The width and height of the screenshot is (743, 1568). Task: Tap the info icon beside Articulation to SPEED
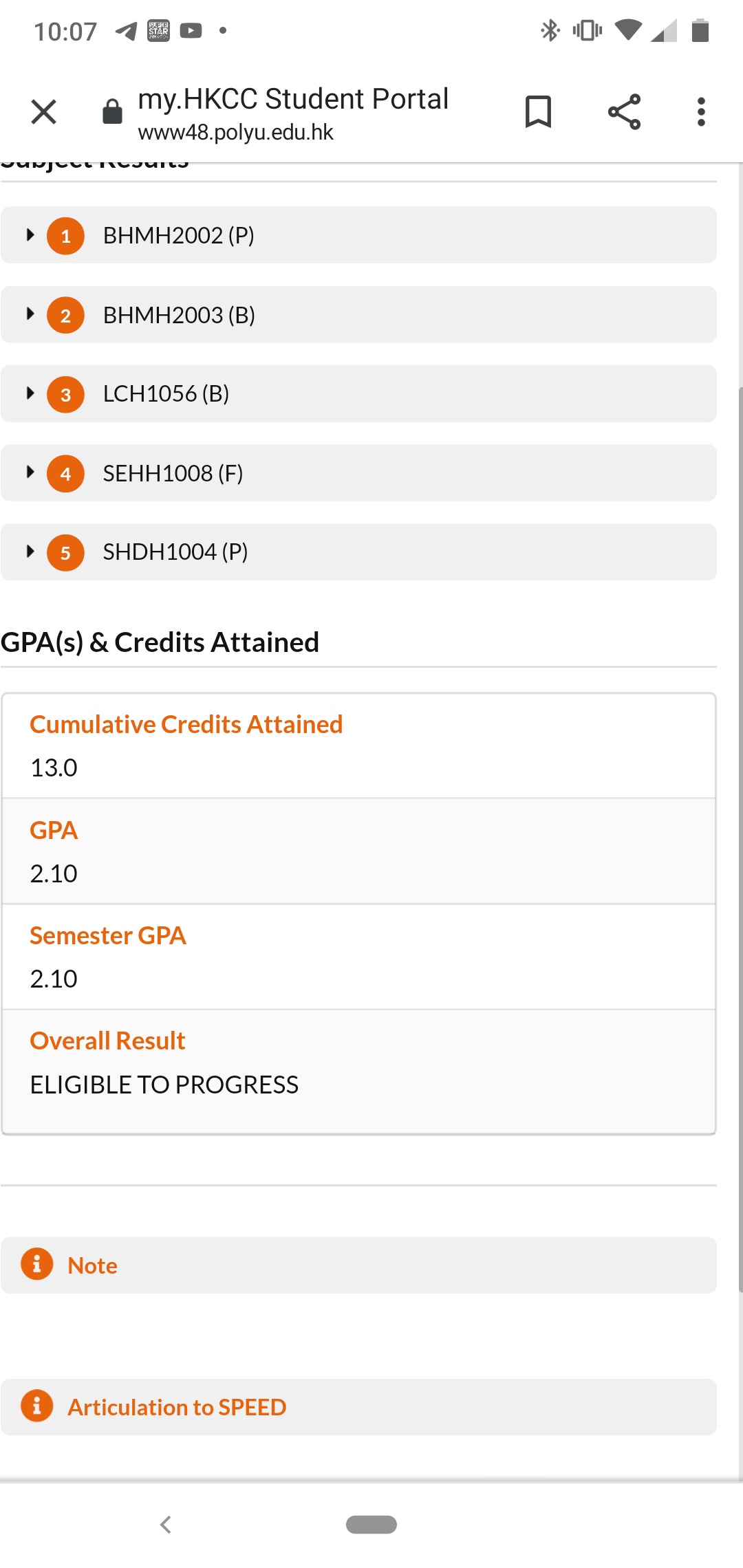[x=37, y=1406]
